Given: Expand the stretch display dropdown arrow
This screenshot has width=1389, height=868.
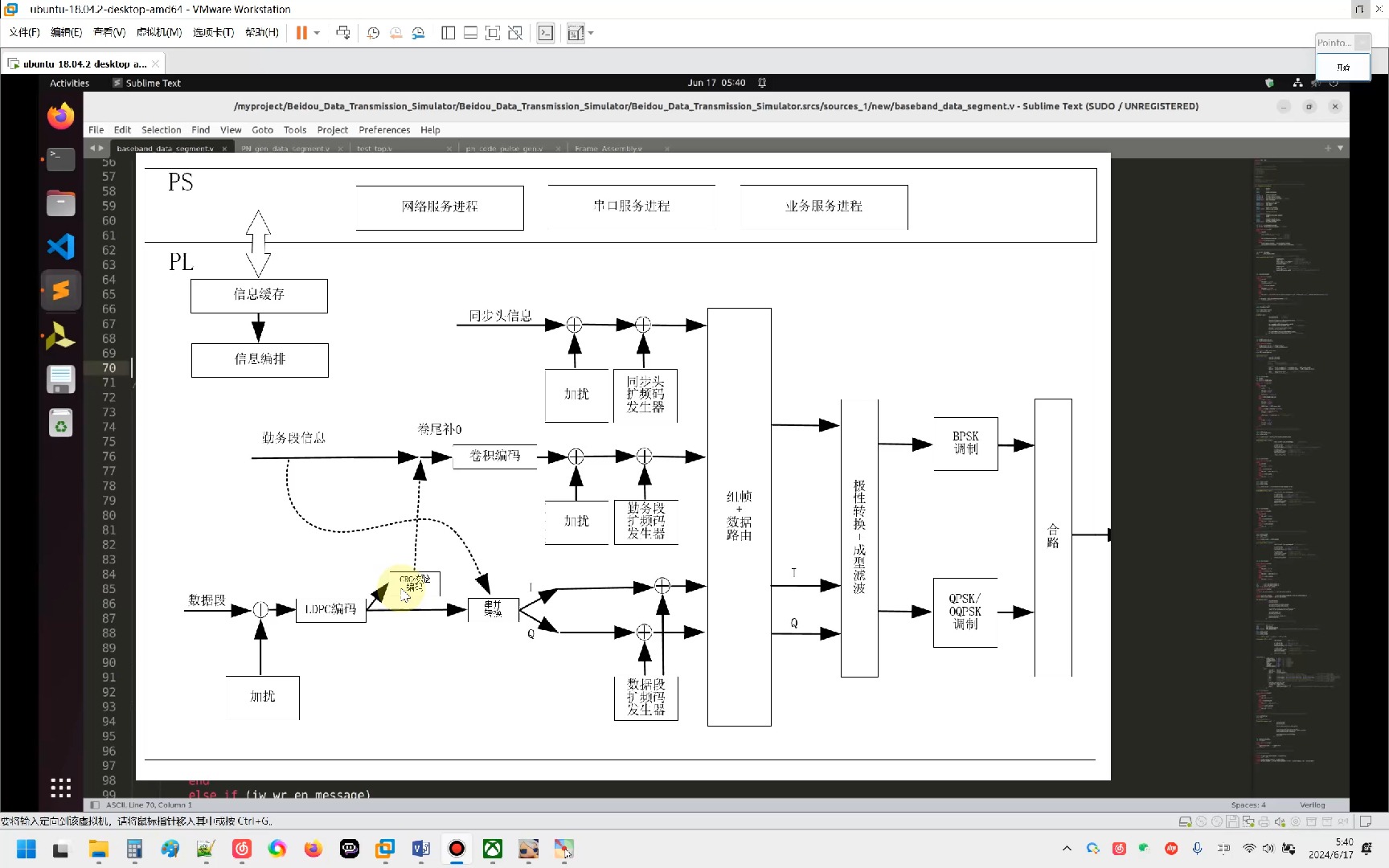Looking at the screenshot, I should (591, 33).
